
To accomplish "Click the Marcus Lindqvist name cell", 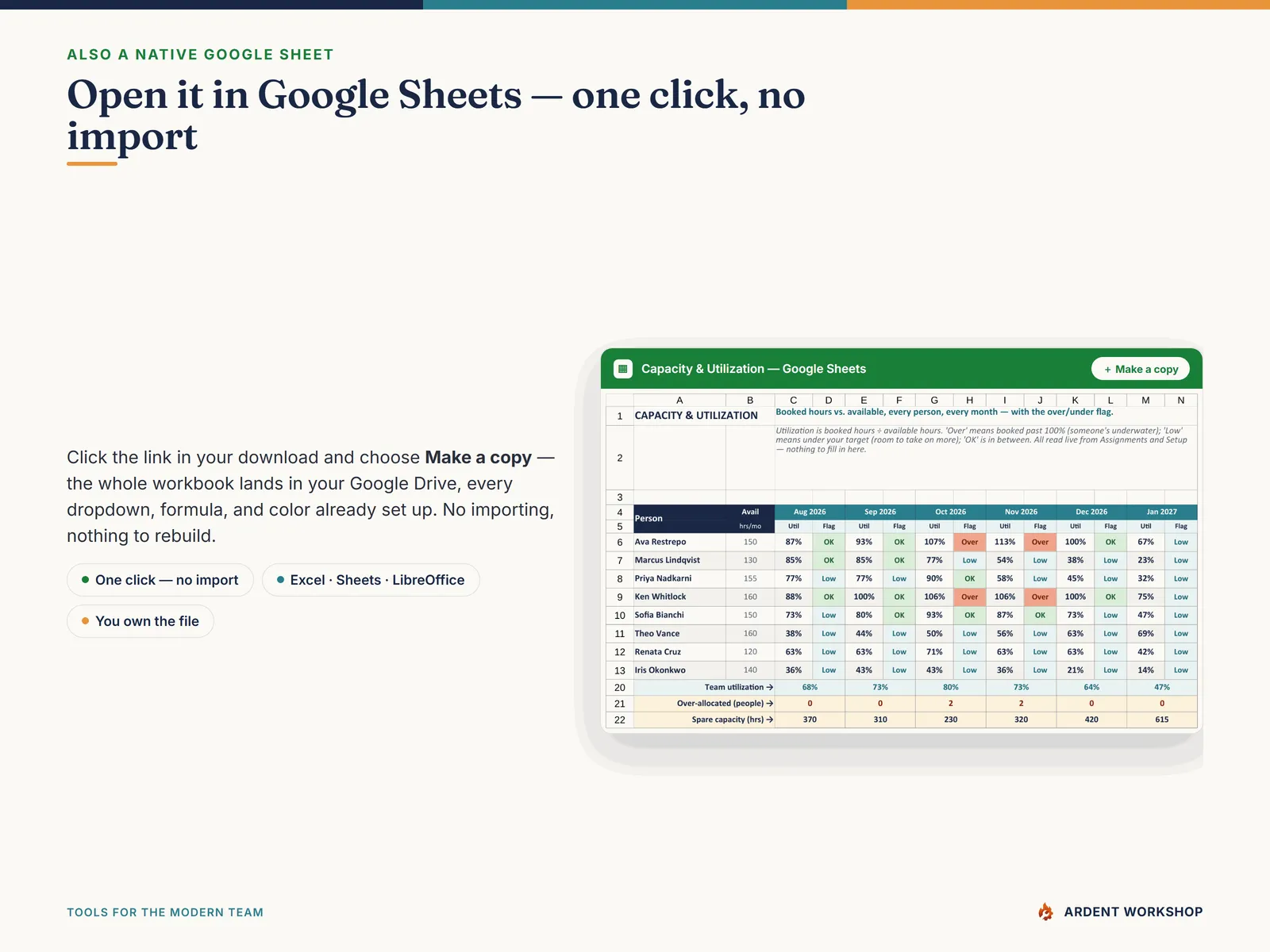I will pyautogui.click(x=679, y=560).
